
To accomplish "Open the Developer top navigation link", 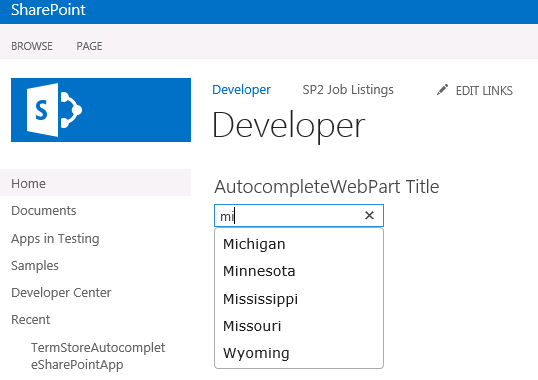I will coord(242,90).
